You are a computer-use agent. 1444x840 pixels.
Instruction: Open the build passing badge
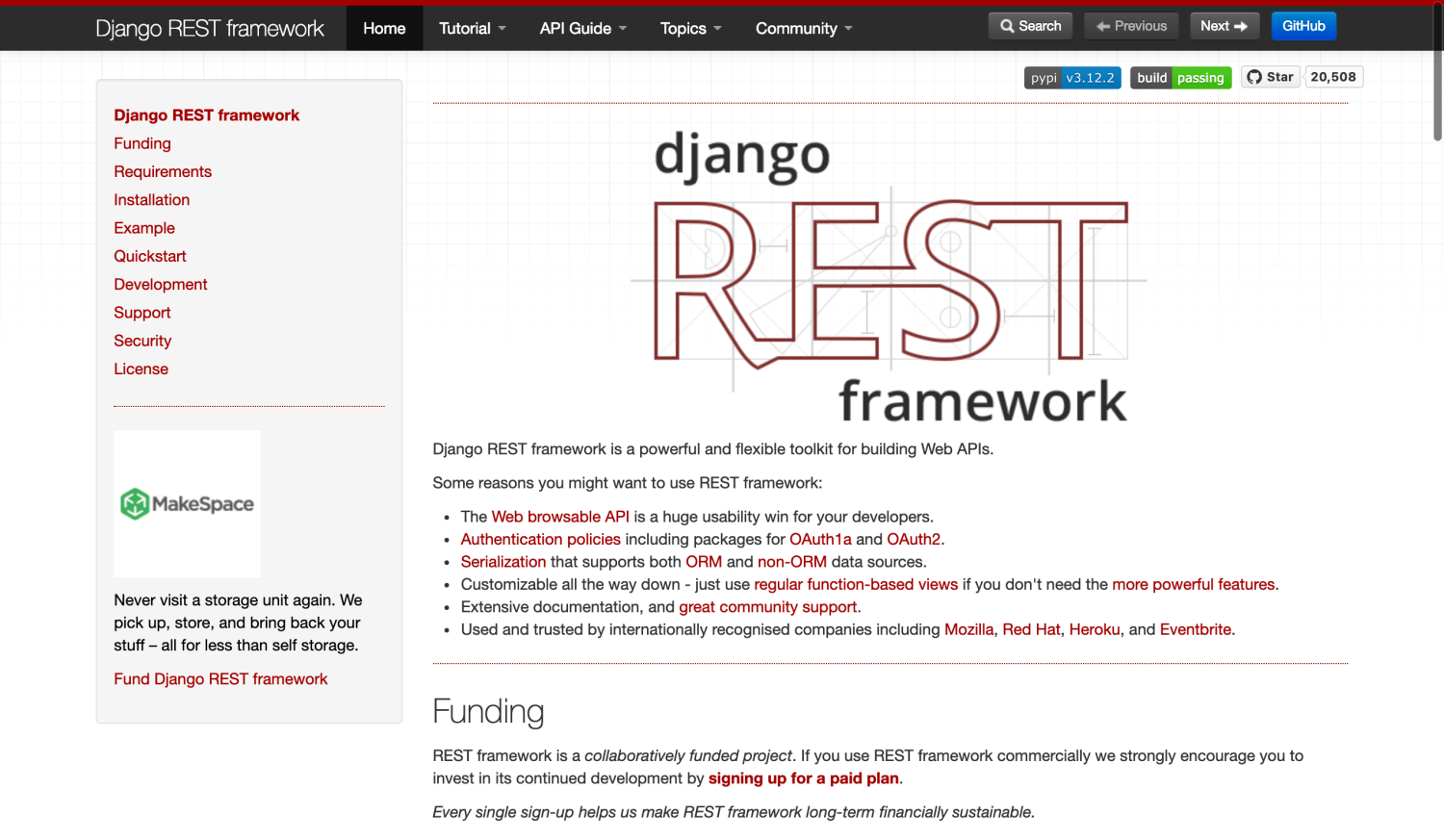pyautogui.click(x=1180, y=78)
